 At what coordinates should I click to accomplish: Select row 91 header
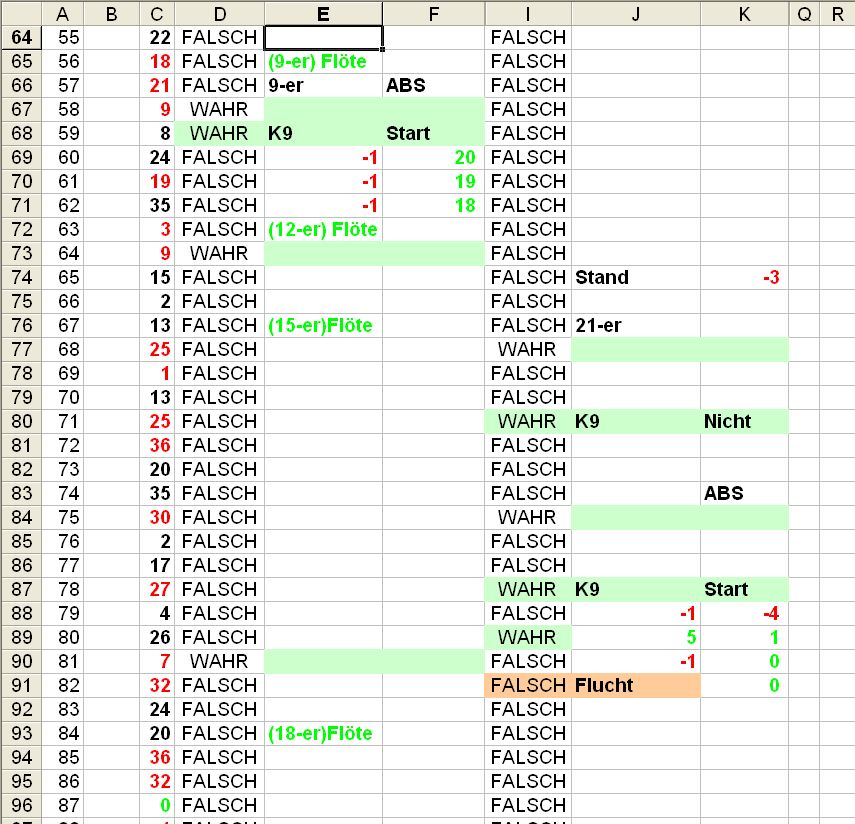(21, 685)
